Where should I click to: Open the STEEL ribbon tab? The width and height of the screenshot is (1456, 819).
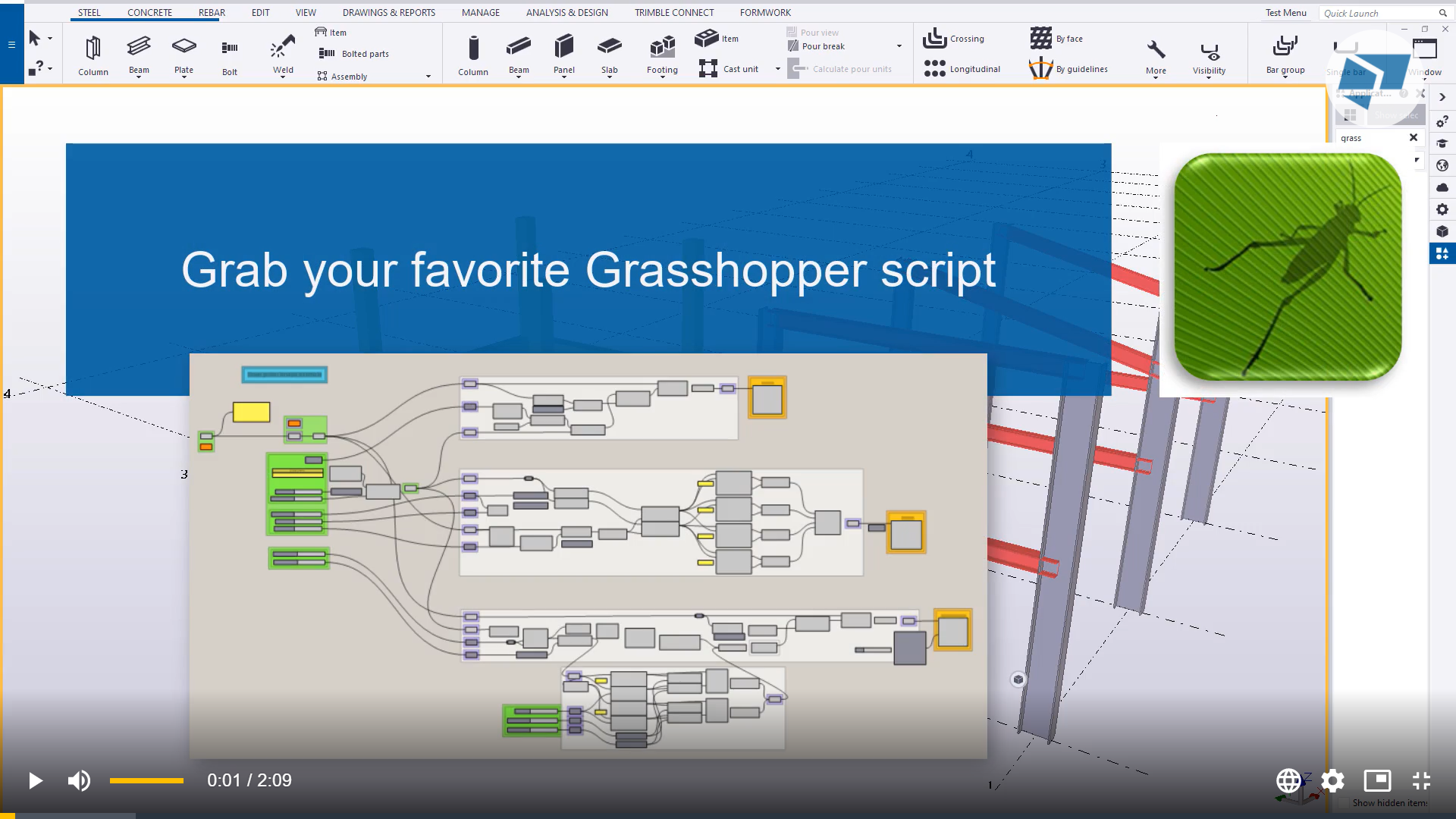pos(89,13)
